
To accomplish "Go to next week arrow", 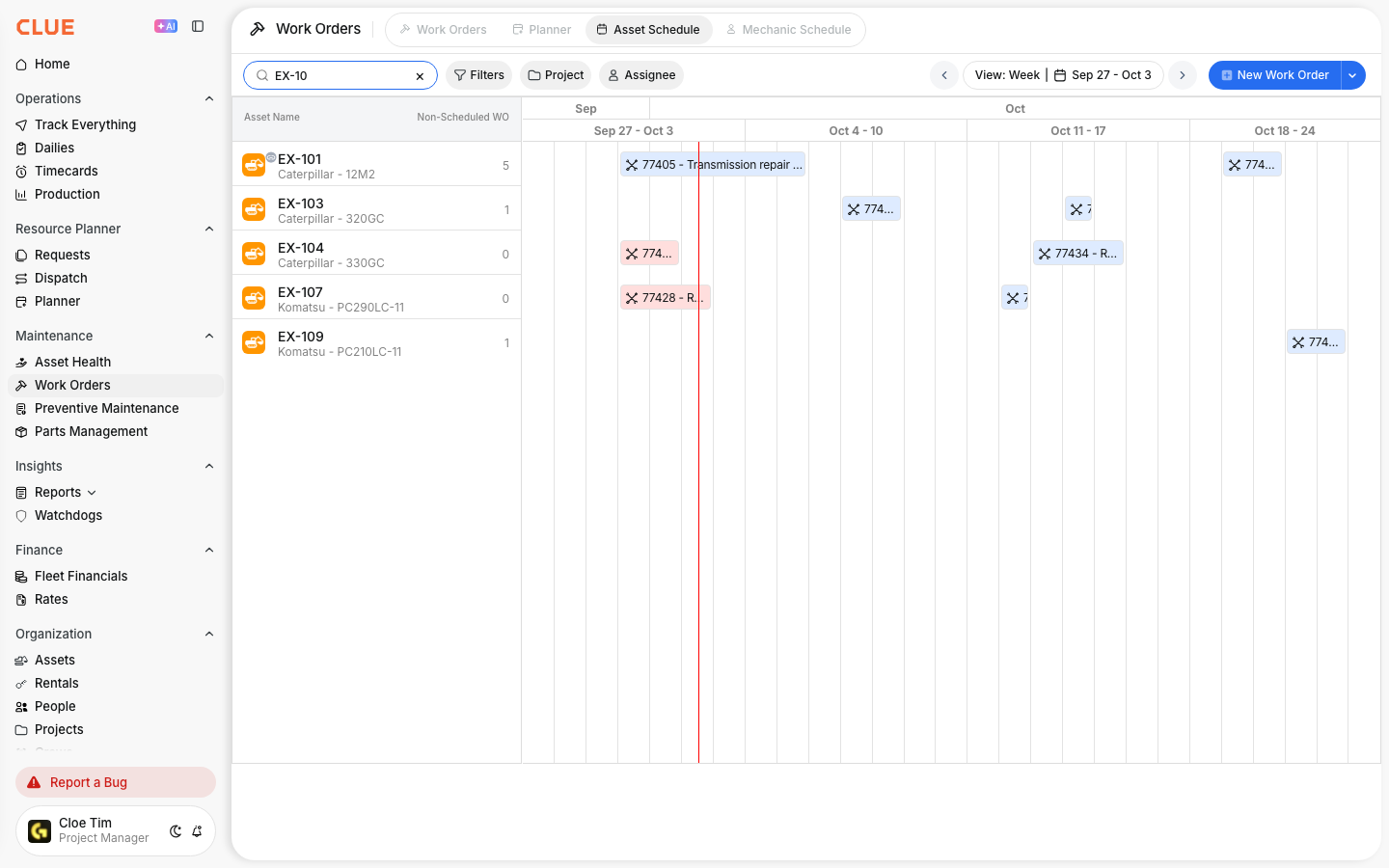I will (x=1183, y=75).
